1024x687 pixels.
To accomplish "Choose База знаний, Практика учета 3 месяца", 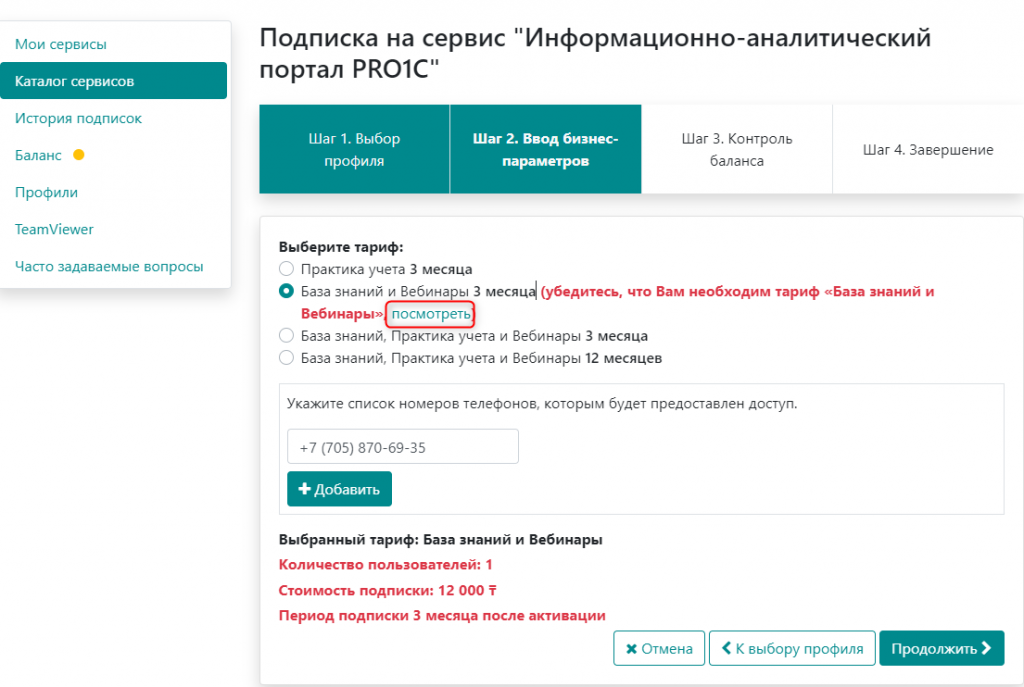I will (286, 336).
